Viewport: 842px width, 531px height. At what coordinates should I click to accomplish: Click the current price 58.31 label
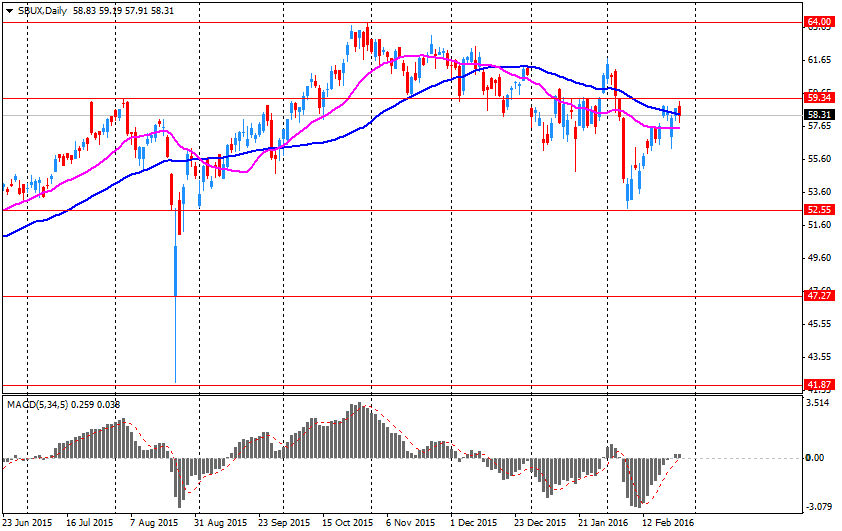[x=819, y=115]
